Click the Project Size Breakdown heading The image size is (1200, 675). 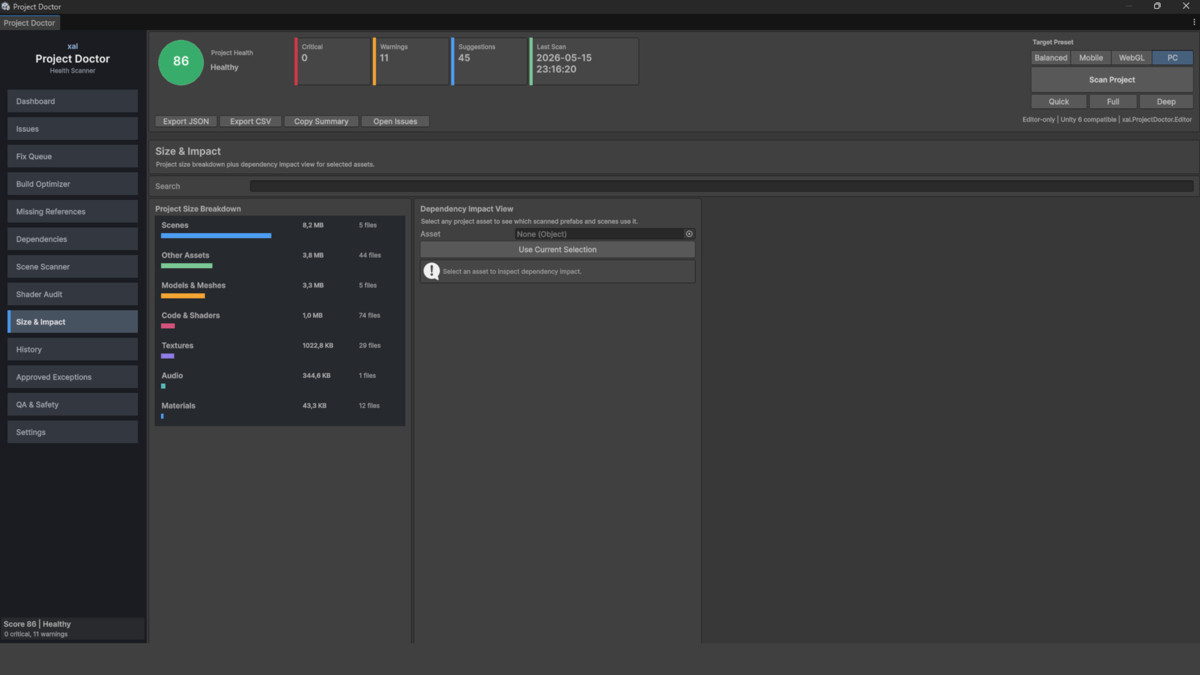198,209
